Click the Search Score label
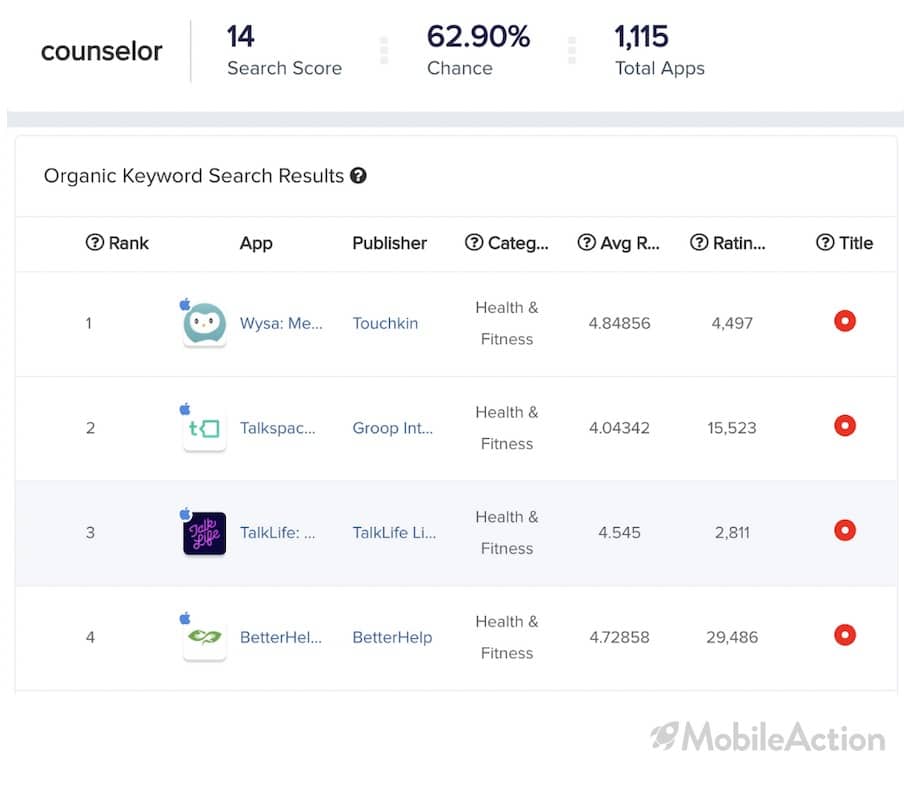 click(284, 68)
